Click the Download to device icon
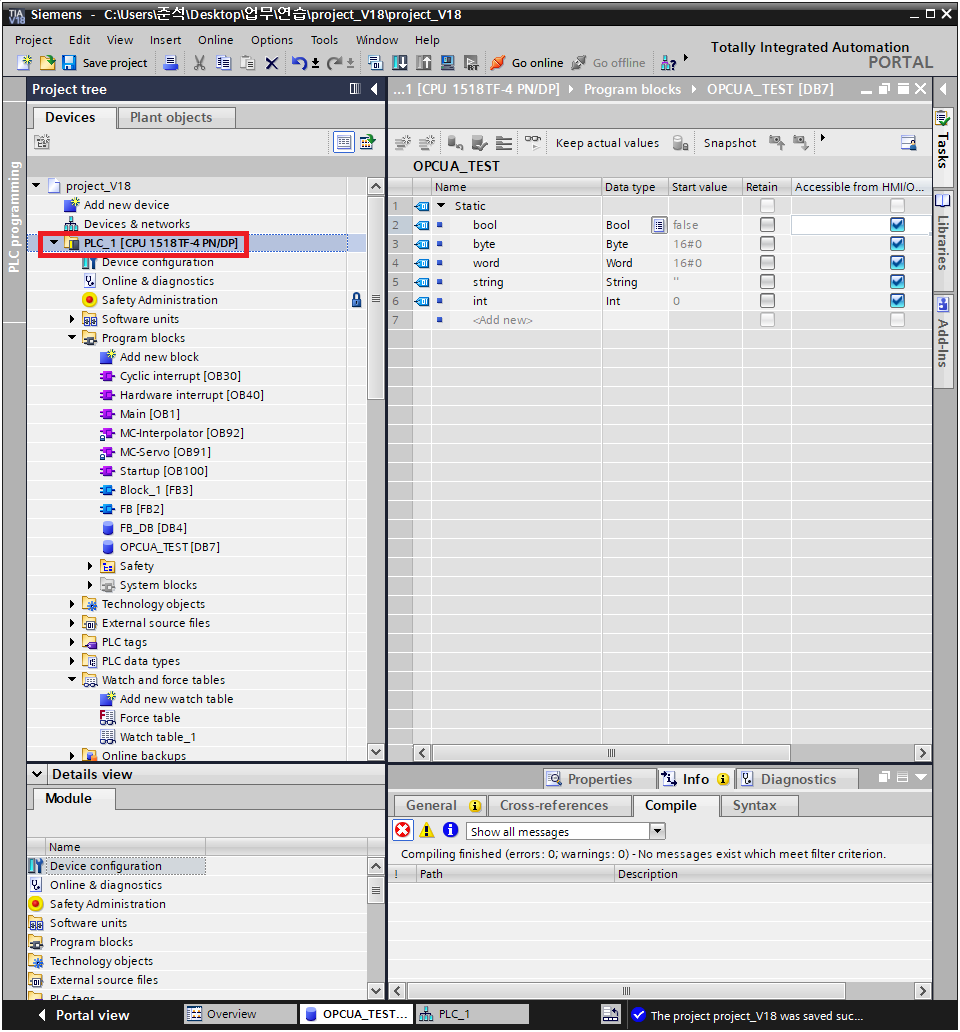960x1032 pixels. click(x=399, y=63)
